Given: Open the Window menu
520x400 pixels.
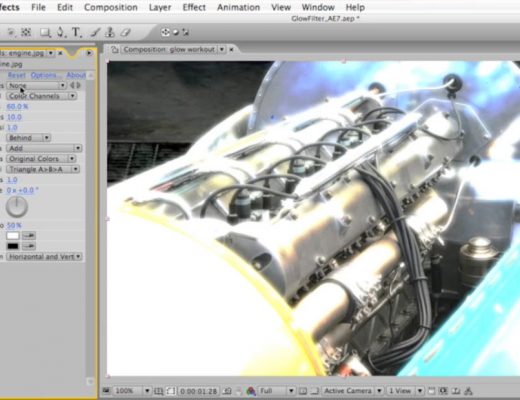Looking at the screenshot, I should point(318,7).
